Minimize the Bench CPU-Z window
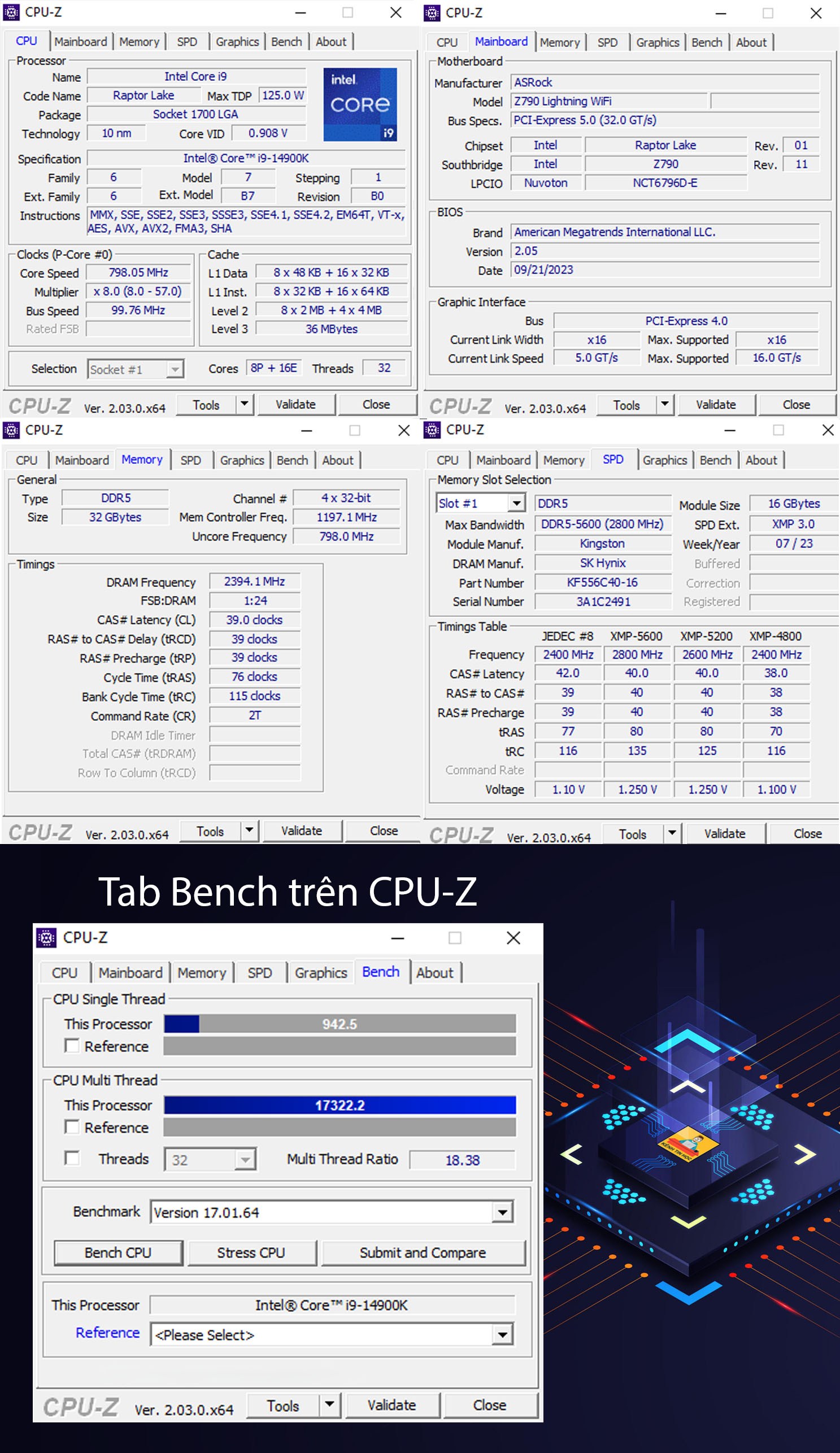The height and width of the screenshot is (1453, 840). point(397,938)
